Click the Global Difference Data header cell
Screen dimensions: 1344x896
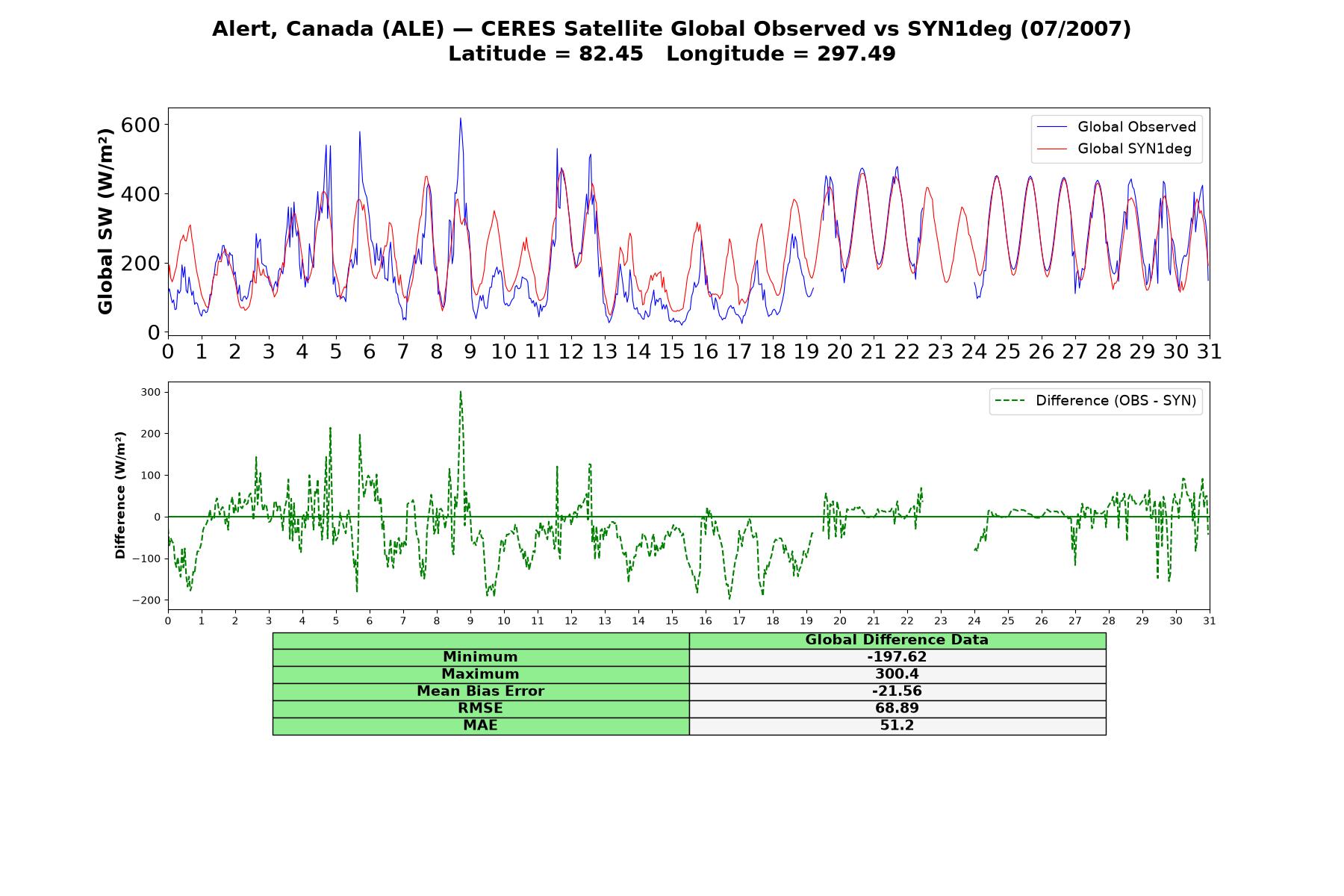click(897, 640)
